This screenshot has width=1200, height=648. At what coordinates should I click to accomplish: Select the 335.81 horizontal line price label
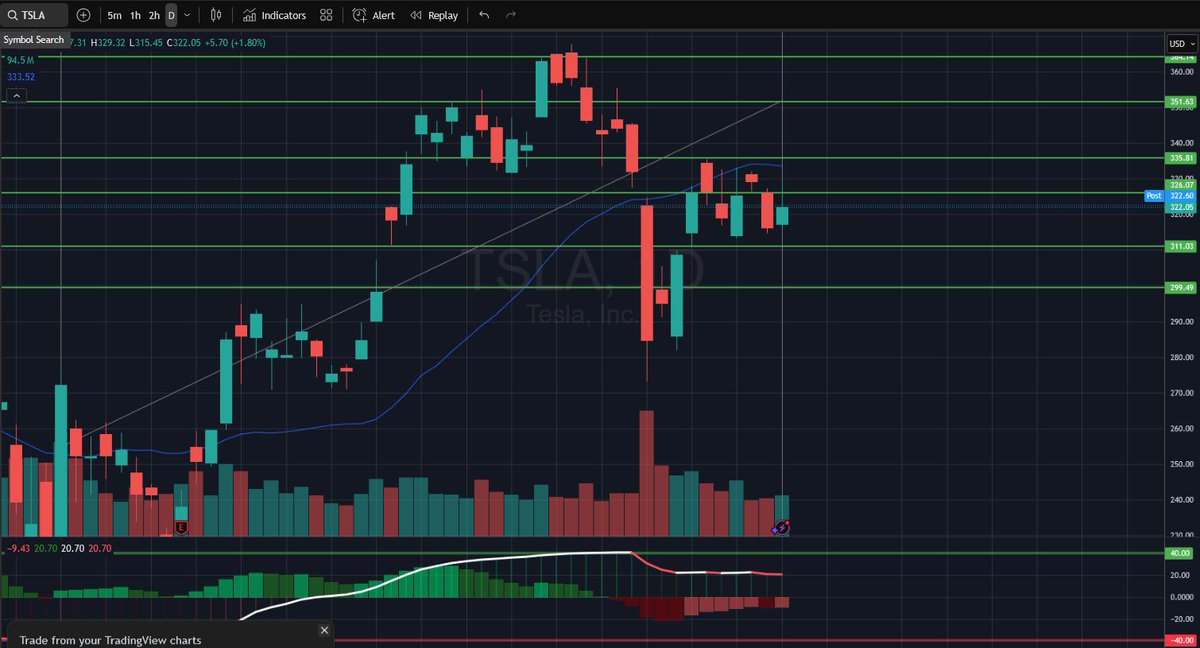click(x=1181, y=158)
